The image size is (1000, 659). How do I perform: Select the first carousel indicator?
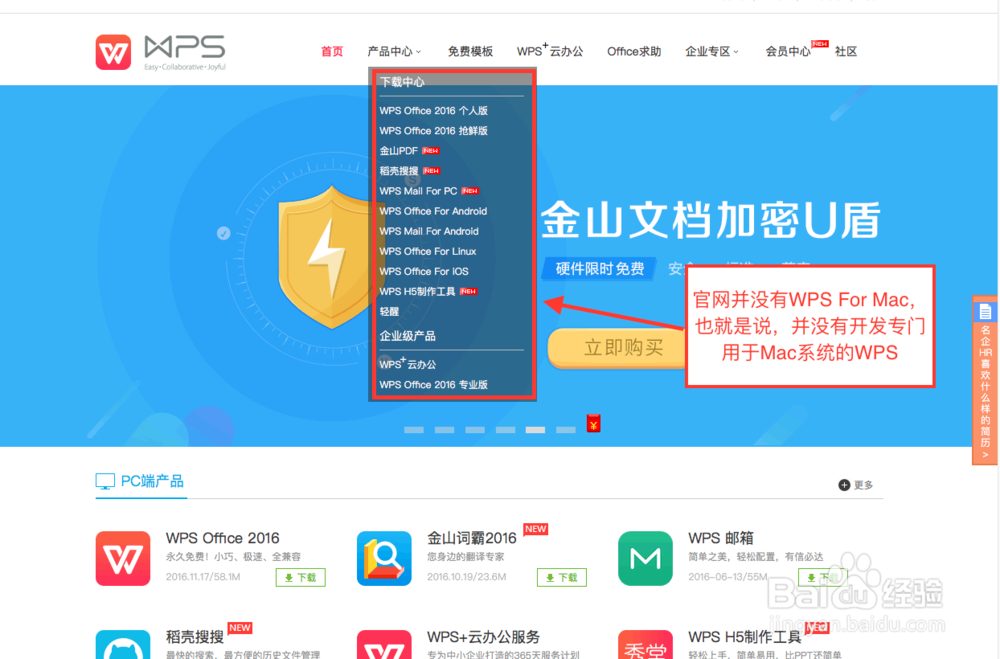[x=414, y=430]
